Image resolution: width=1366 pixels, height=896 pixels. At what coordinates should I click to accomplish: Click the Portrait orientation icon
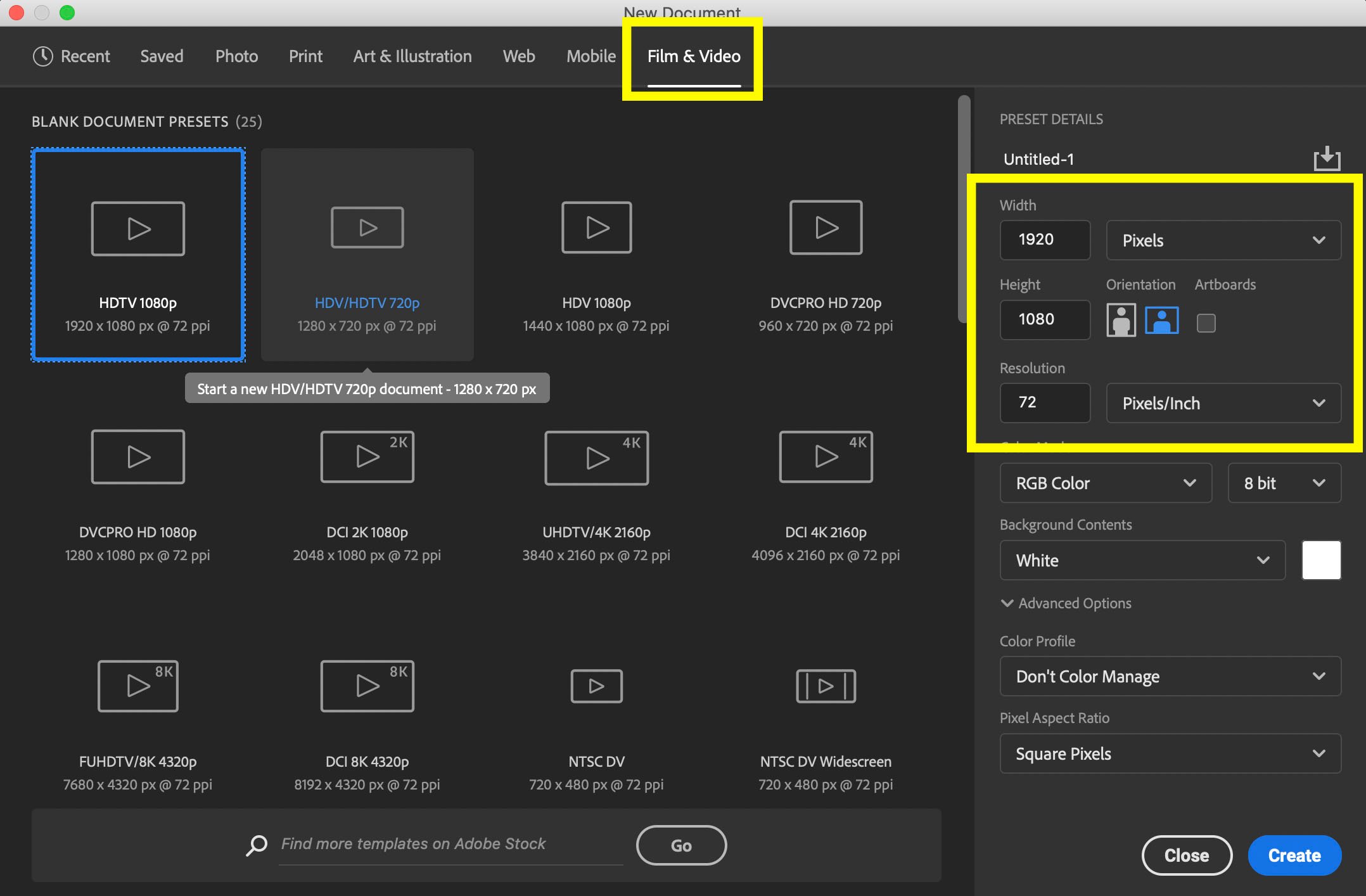coord(1120,320)
